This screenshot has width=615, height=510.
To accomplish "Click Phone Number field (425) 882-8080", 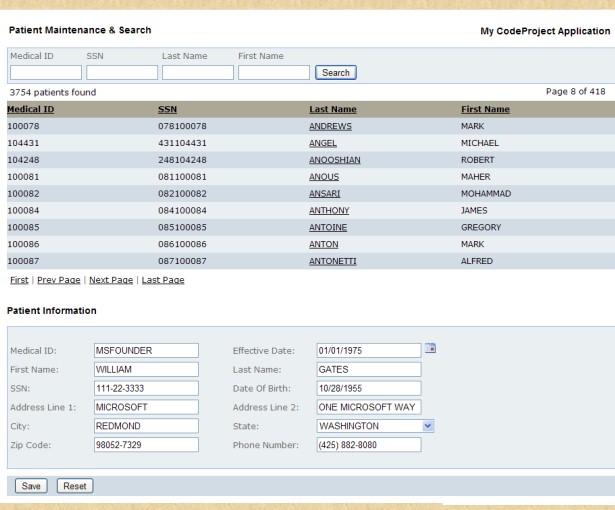I will point(369,444).
